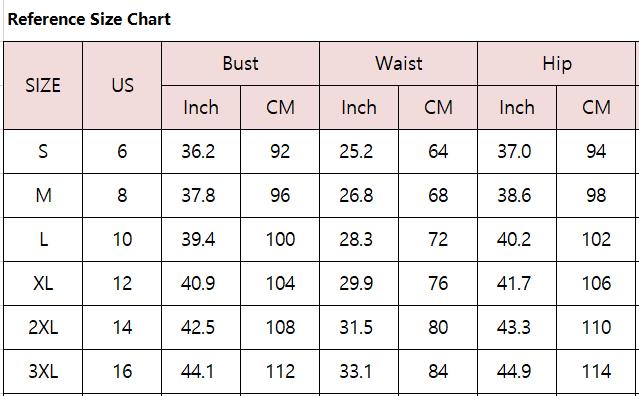
Task: Click the Reference Size Chart title
Action: click(89, 20)
